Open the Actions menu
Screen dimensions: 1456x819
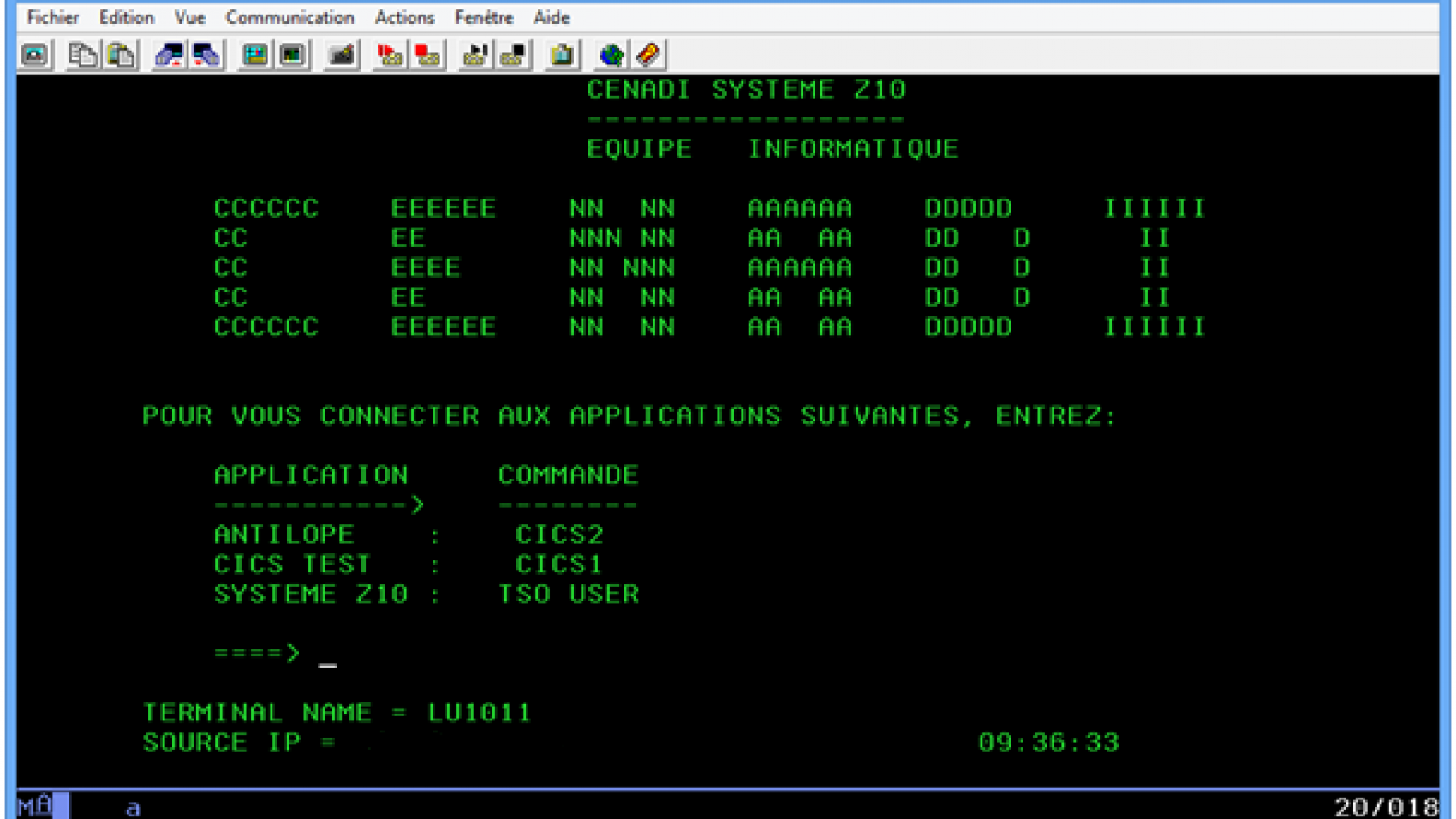[x=404, y=17]
